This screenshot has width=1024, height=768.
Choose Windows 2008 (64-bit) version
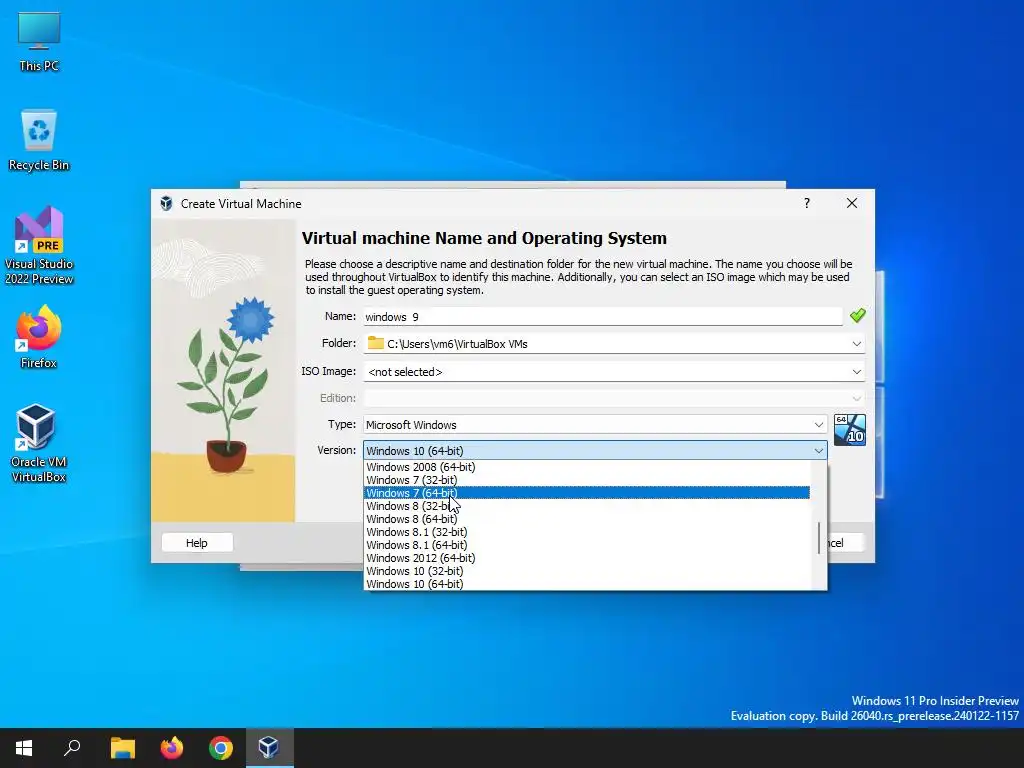click(x=586, y=467)
